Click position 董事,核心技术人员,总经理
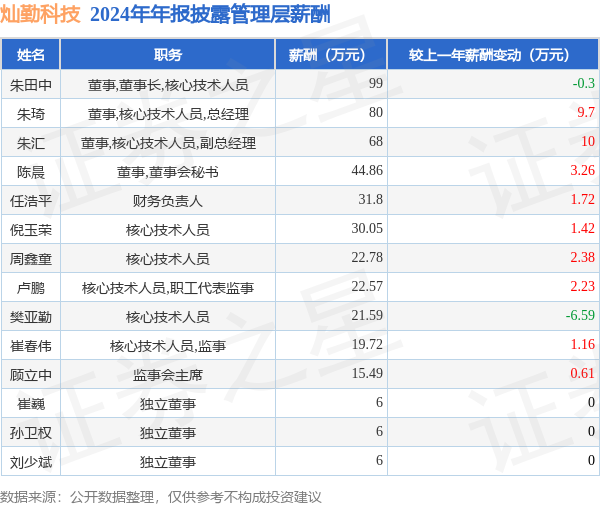Viewport: 600px width, 506px height. tap(168, 114)
